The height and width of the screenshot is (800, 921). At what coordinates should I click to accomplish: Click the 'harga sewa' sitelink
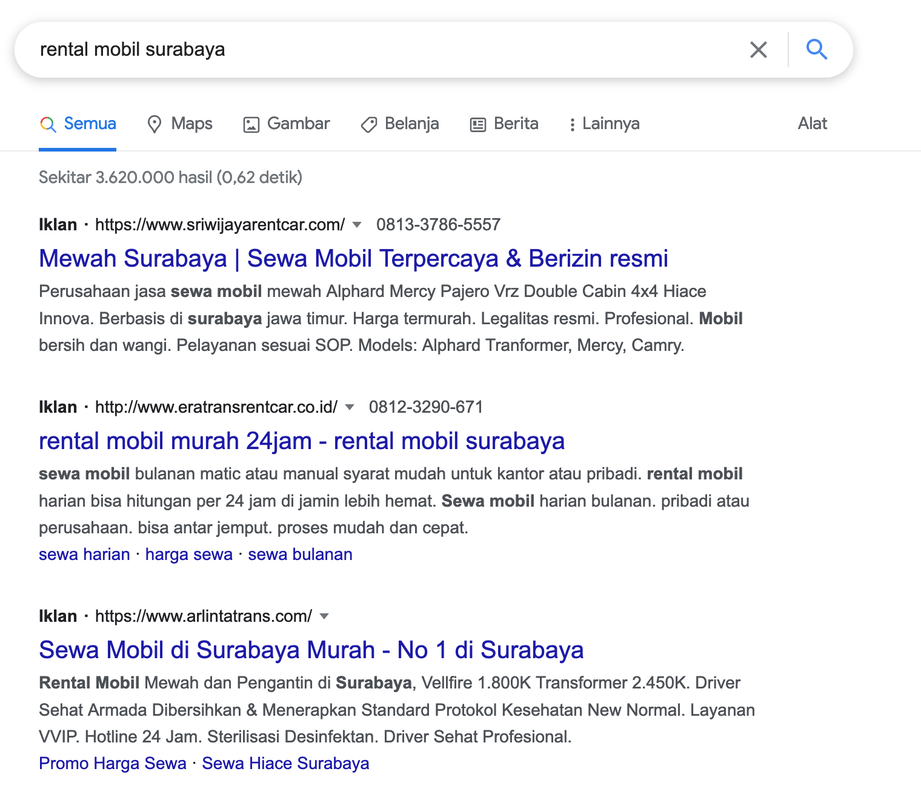(189, 554)
